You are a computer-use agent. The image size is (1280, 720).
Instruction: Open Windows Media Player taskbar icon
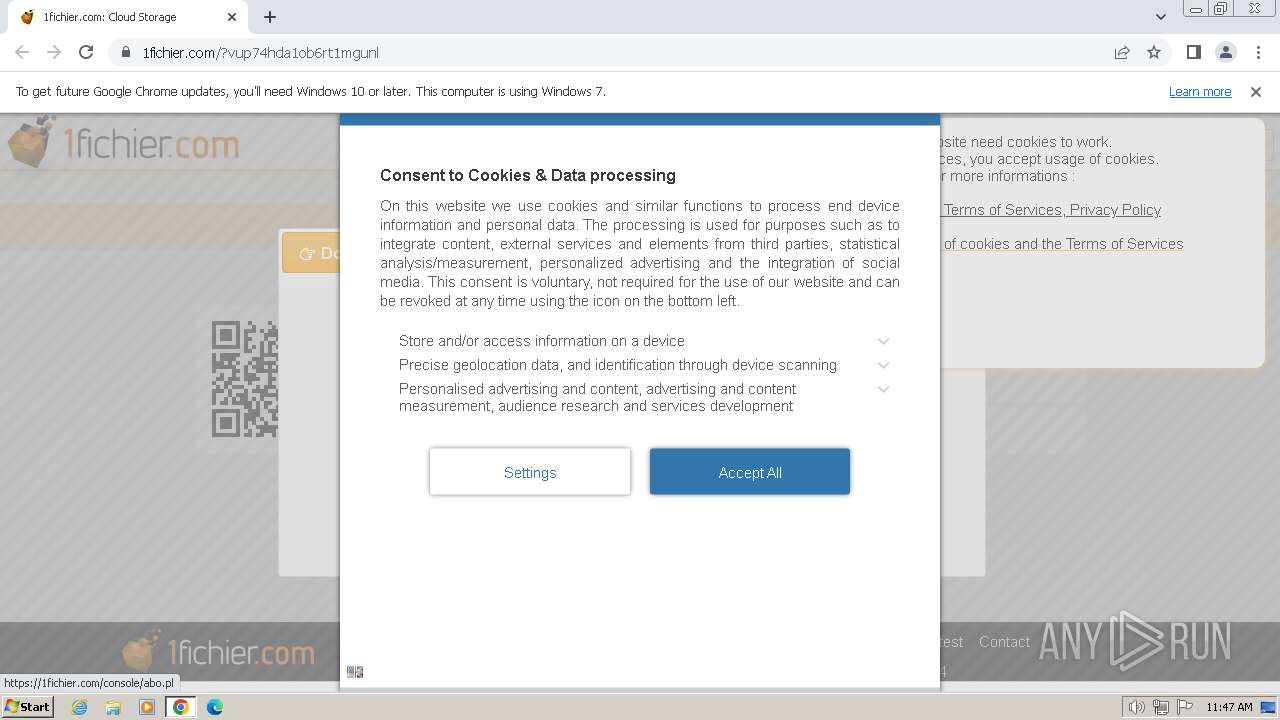click(x=147, y=707)
